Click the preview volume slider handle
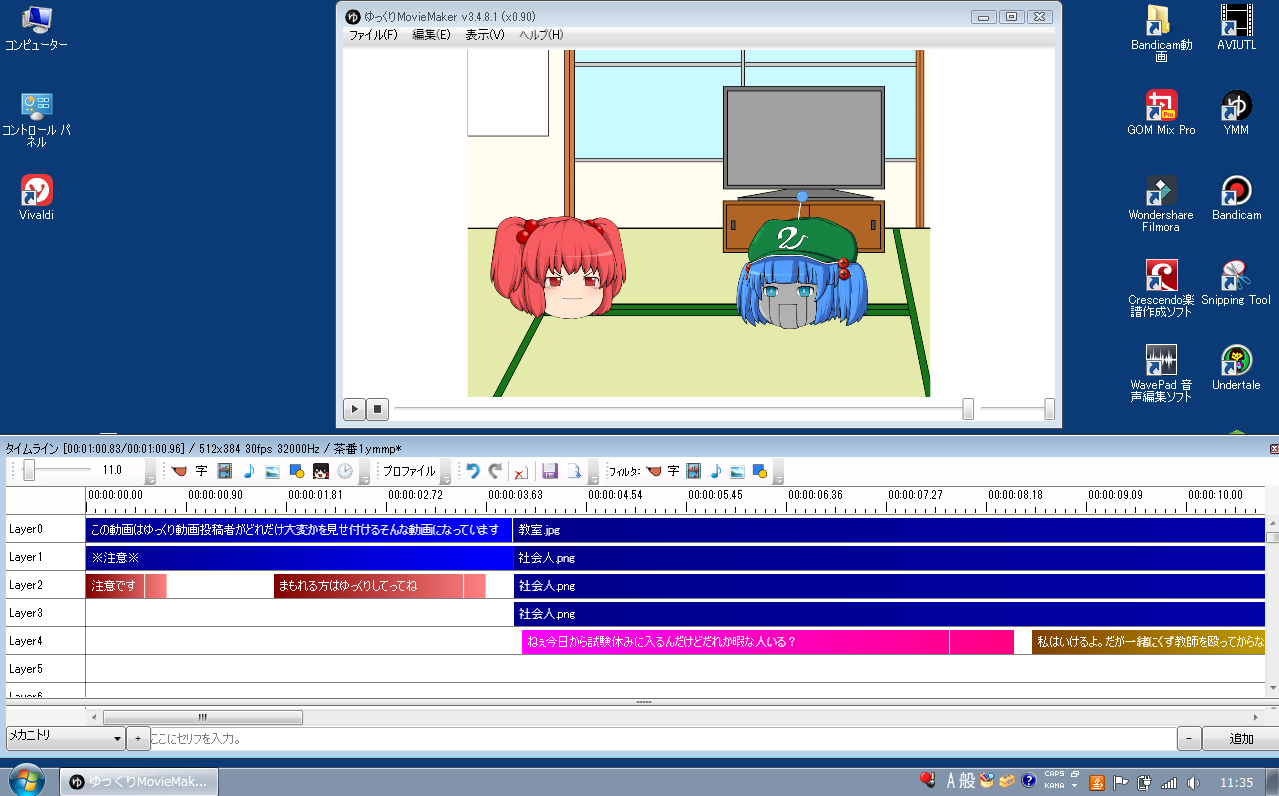This screenshot has height=796, width=1279. [1049, 408]
